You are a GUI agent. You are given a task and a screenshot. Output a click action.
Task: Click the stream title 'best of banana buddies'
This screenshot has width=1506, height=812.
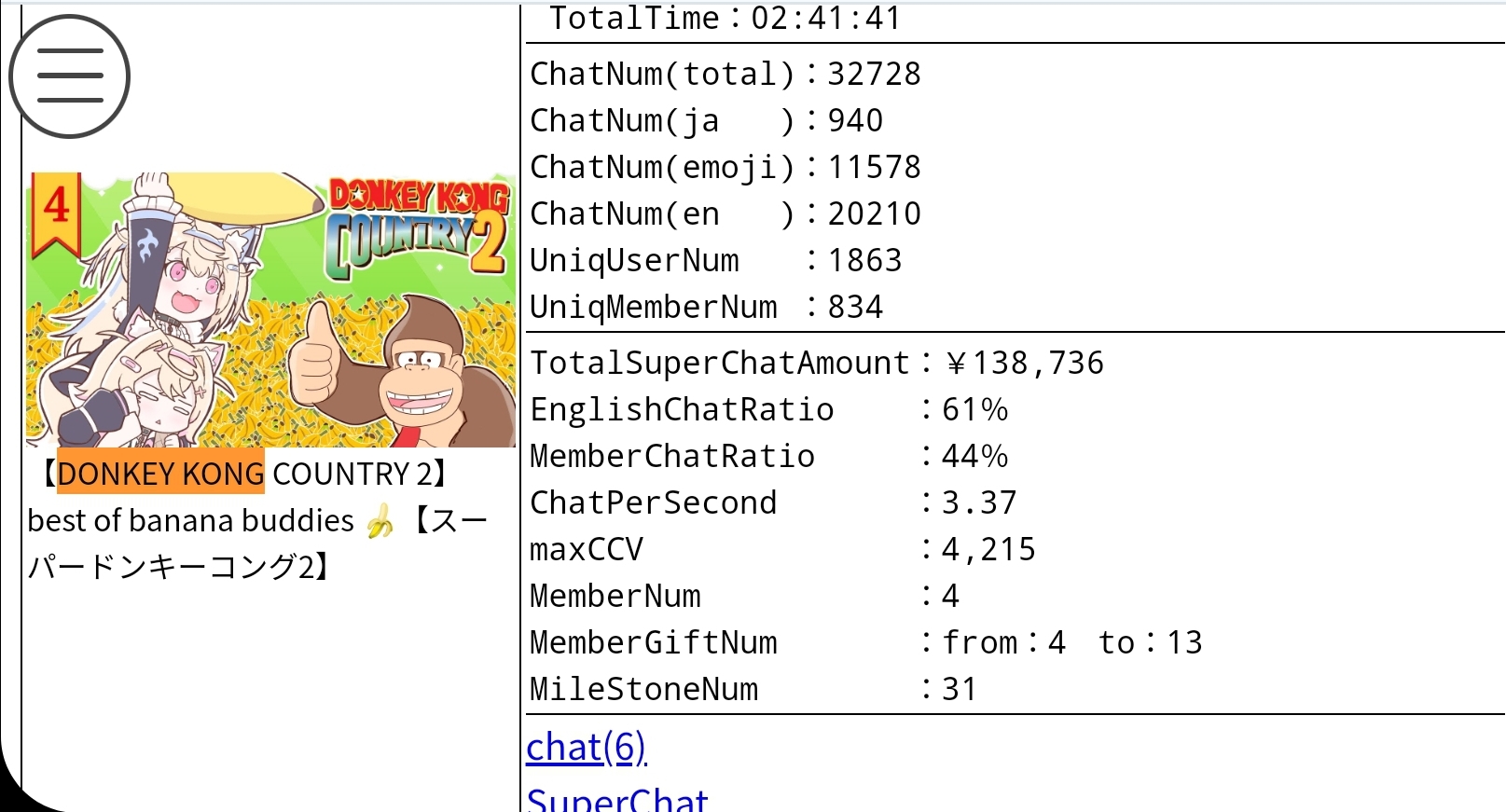(x=191, y=520)
